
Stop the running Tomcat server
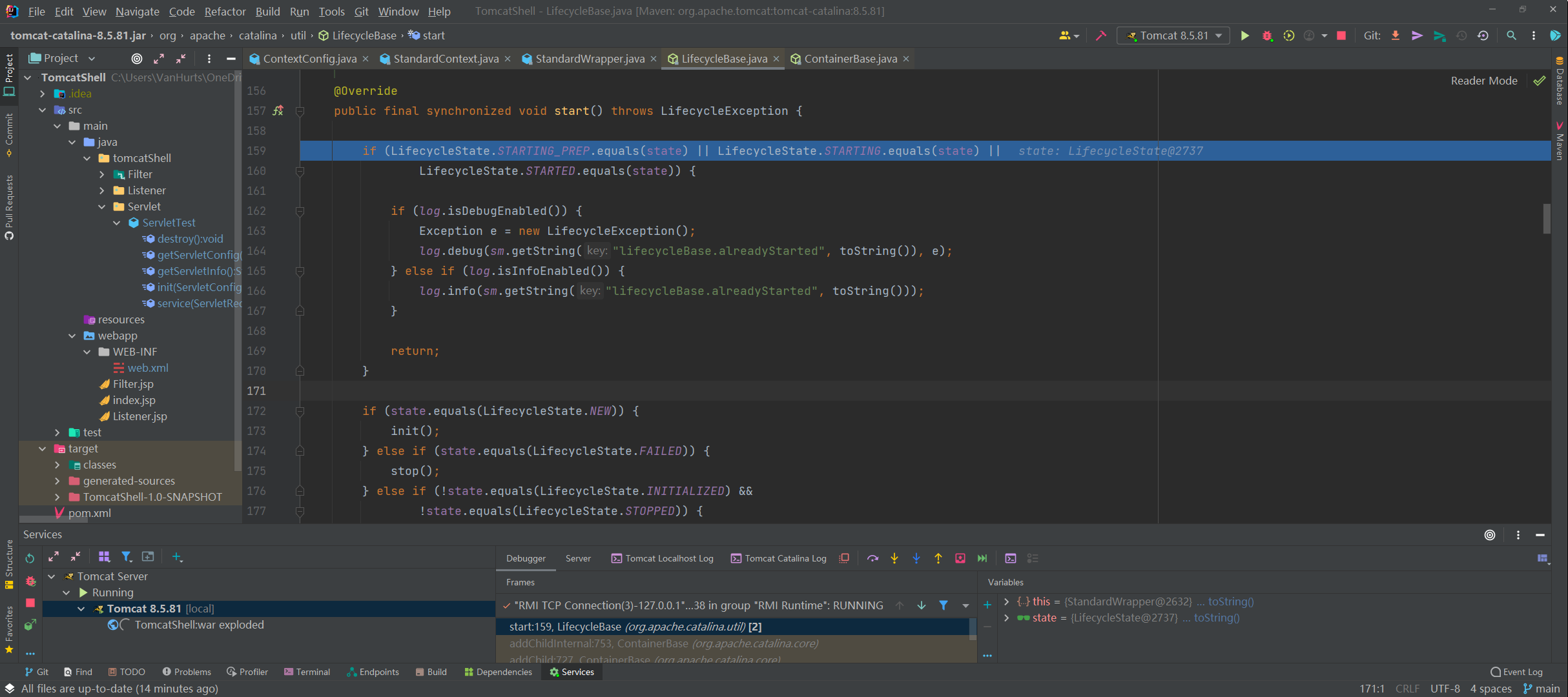click(1340, 35)
